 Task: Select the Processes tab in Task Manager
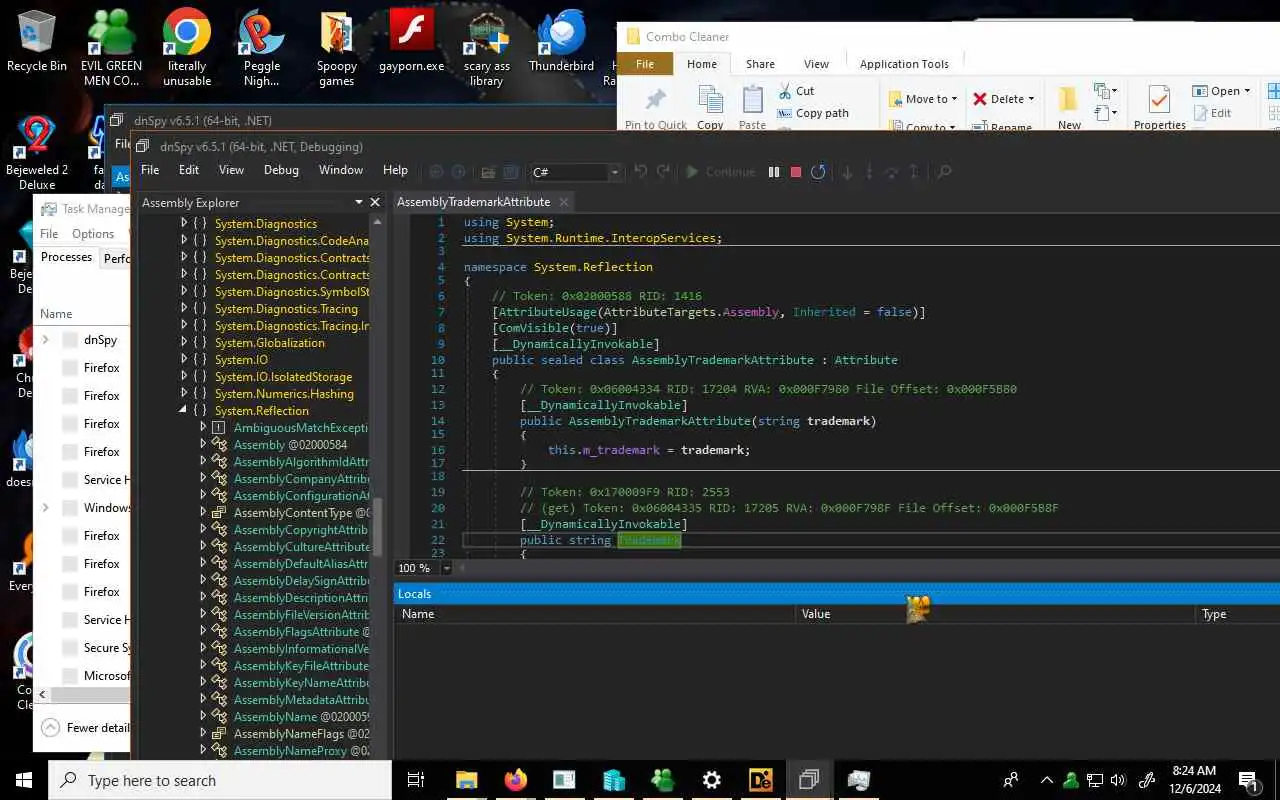[66, 257]
